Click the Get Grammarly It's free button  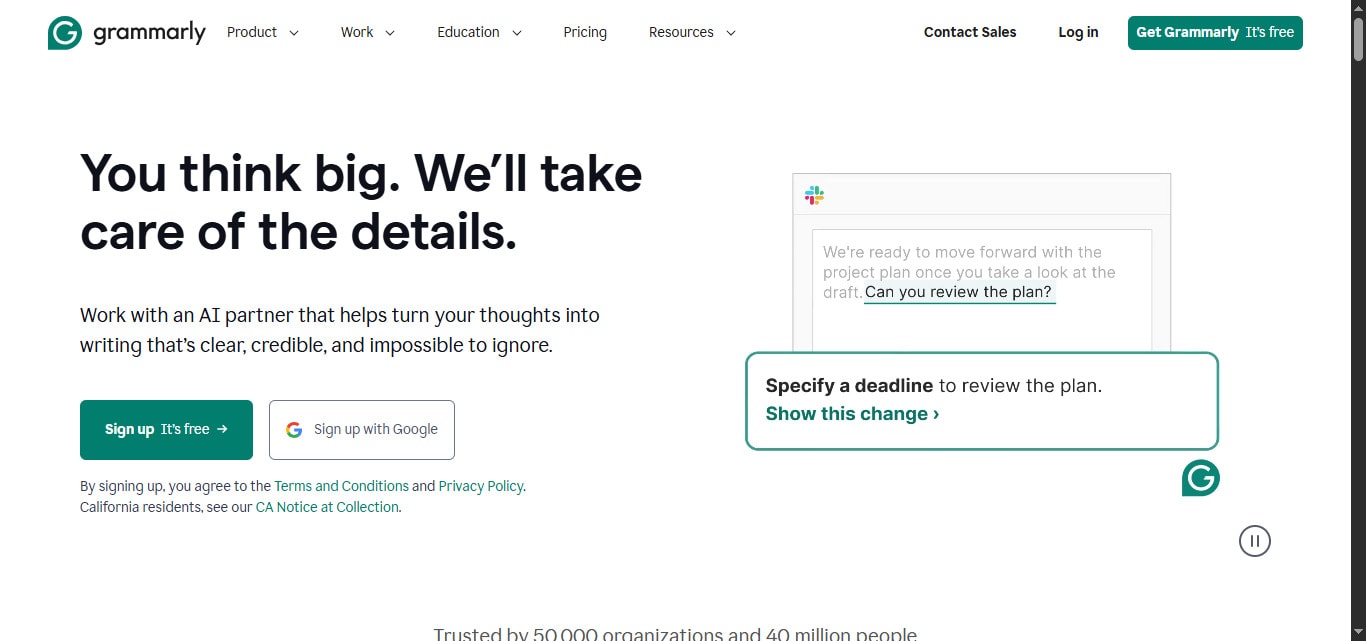pos(1214,32)
